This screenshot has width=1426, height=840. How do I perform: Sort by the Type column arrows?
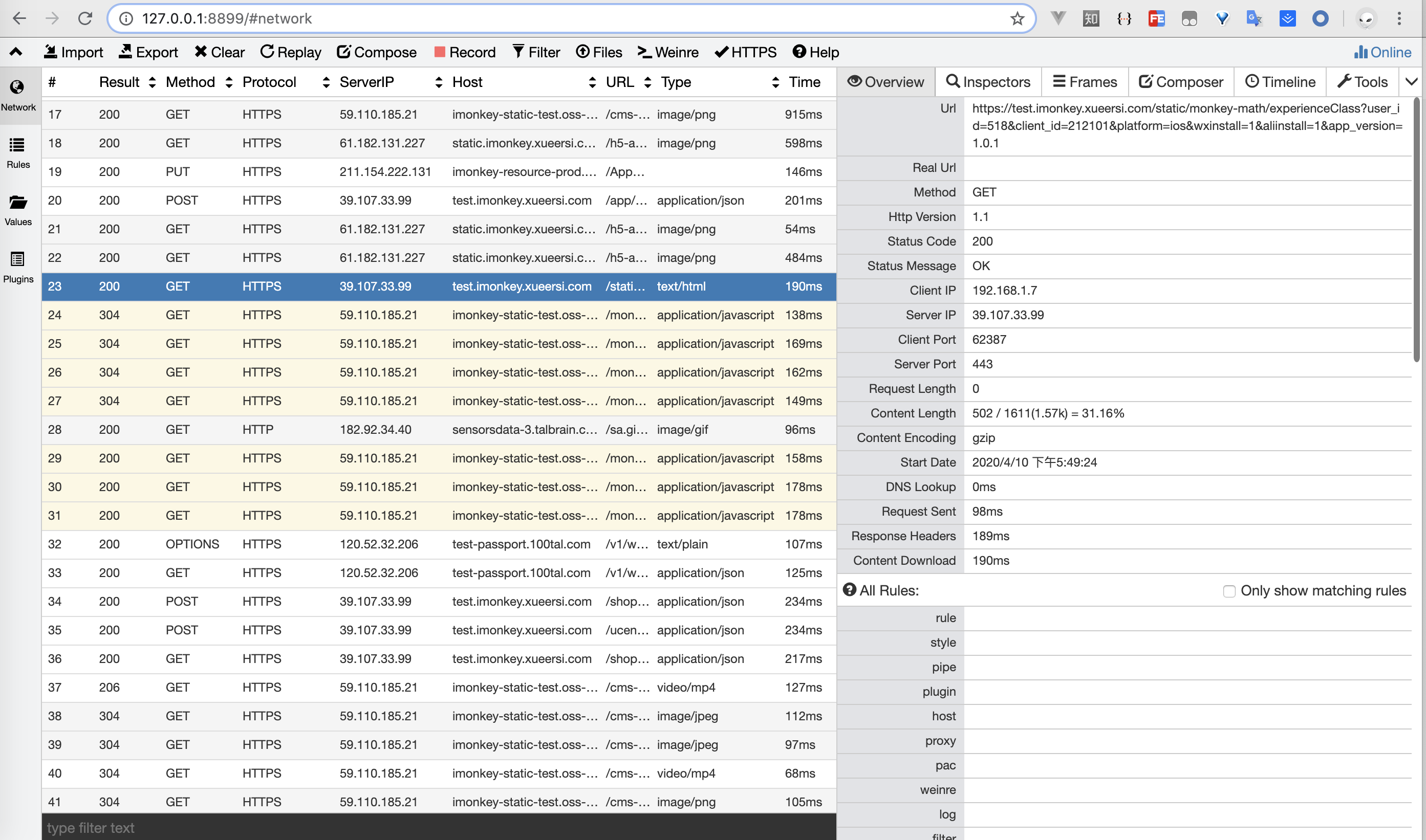tap(775, 83)
